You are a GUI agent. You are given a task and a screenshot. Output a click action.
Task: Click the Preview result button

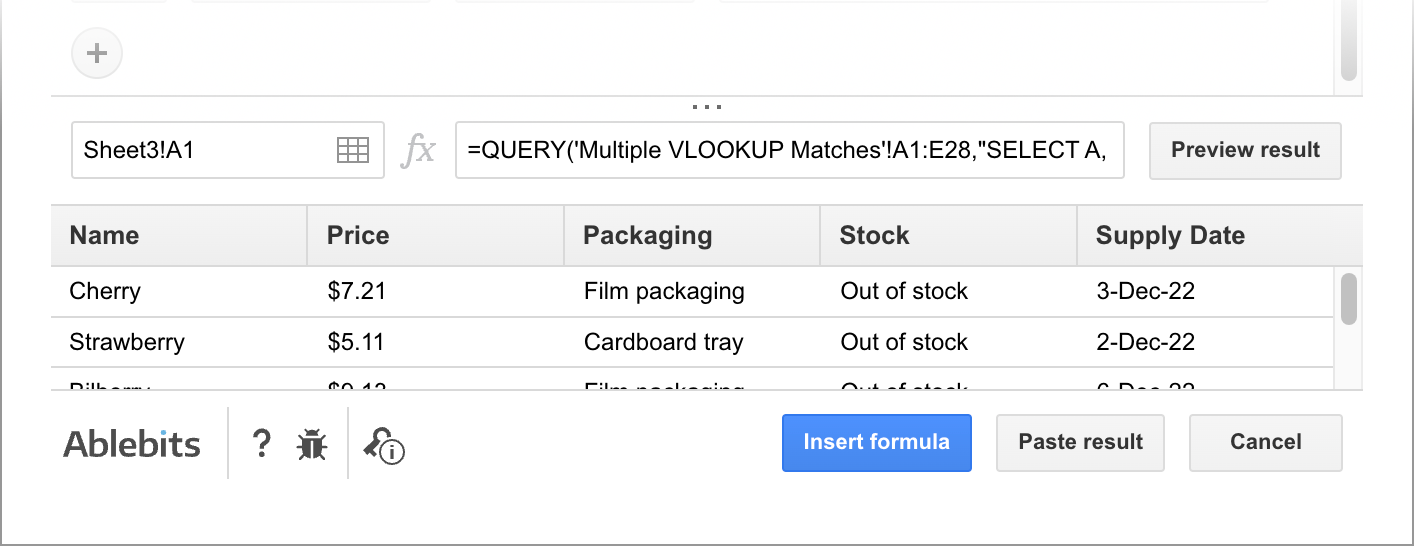click(x=1245, y=151)
